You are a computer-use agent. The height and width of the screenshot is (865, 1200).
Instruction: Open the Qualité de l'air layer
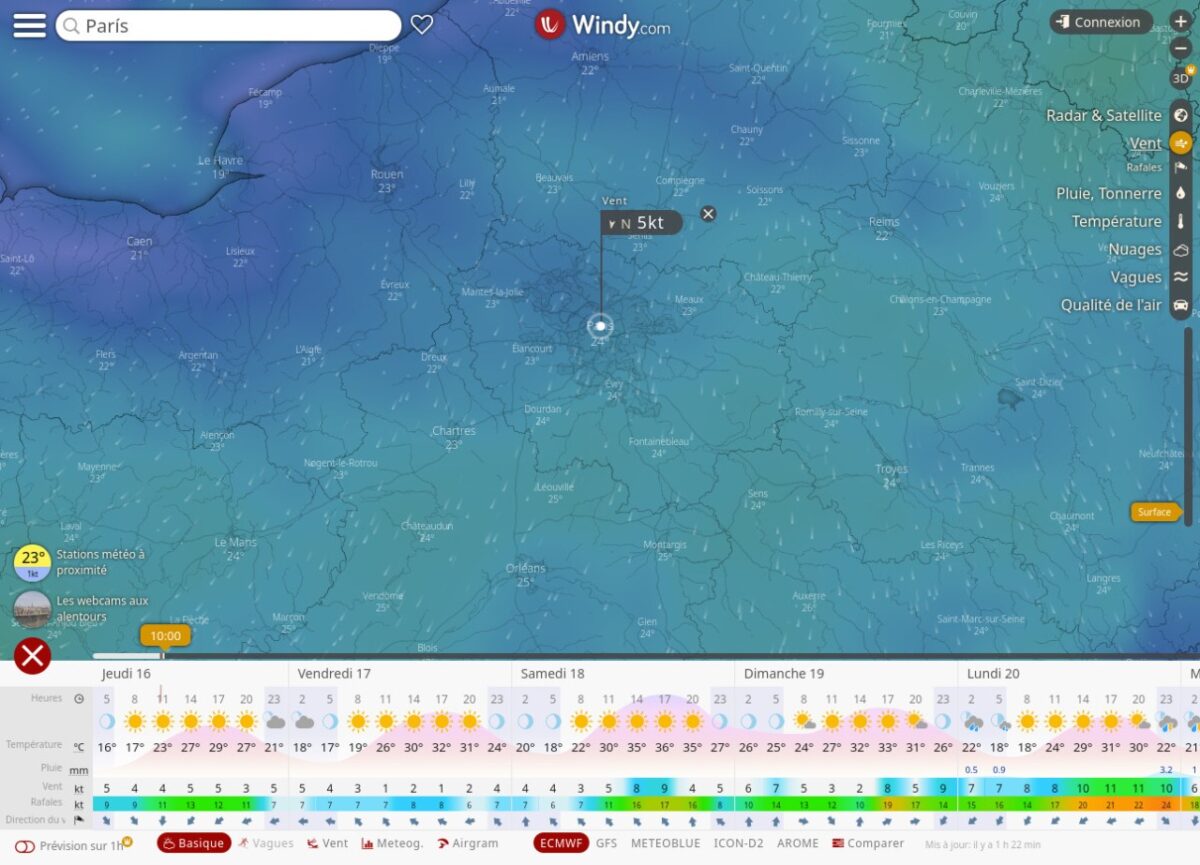(x=1181, y=305)
